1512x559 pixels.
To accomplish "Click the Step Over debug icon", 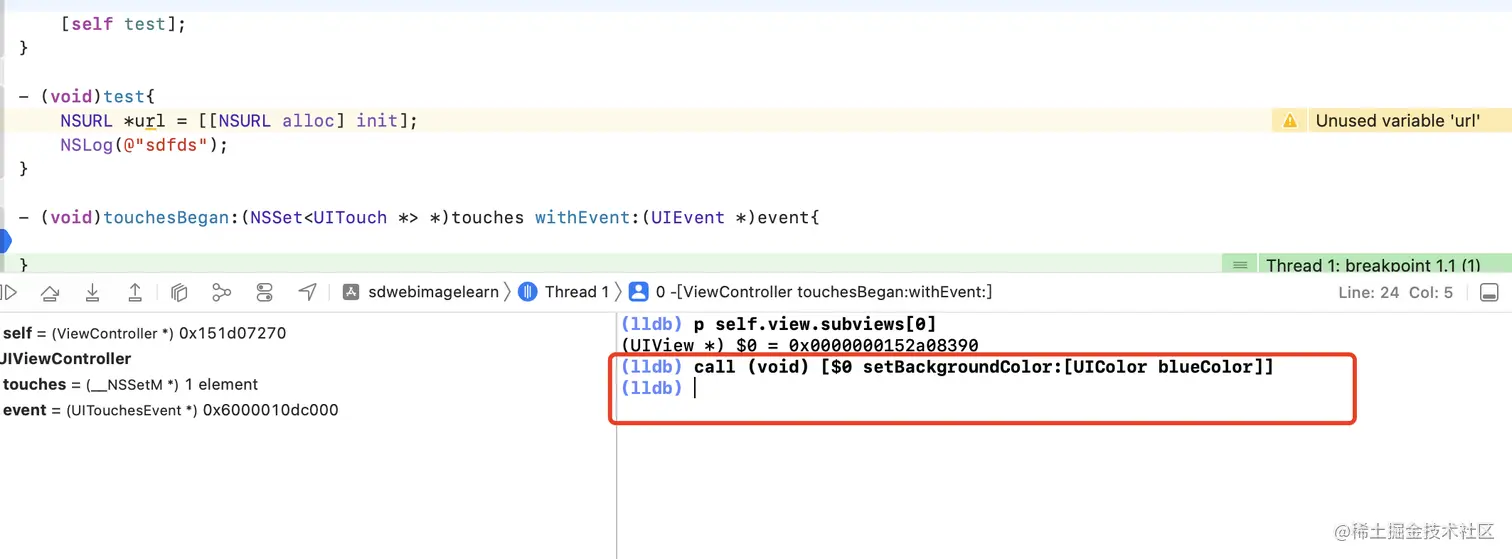I will click(x=49, y=292).
